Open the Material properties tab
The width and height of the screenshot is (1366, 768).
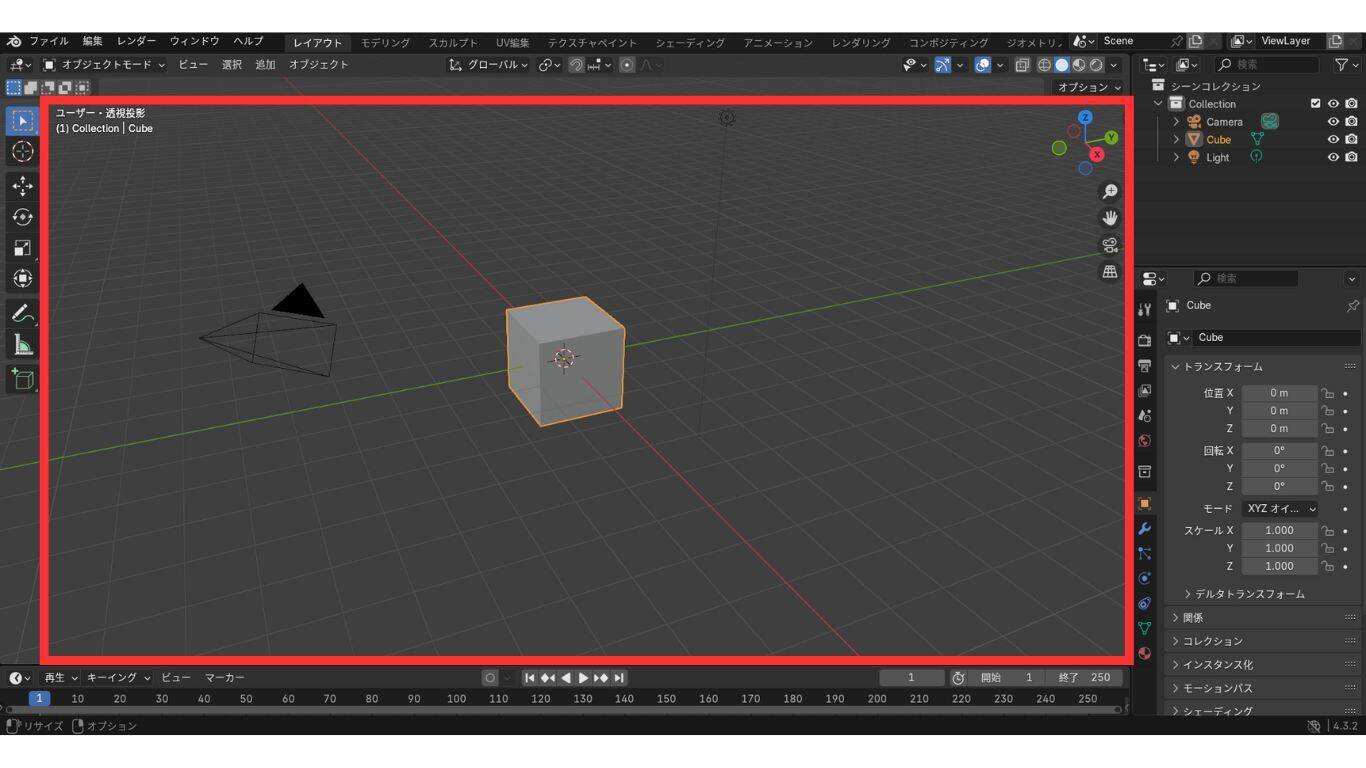[1145, 653]
